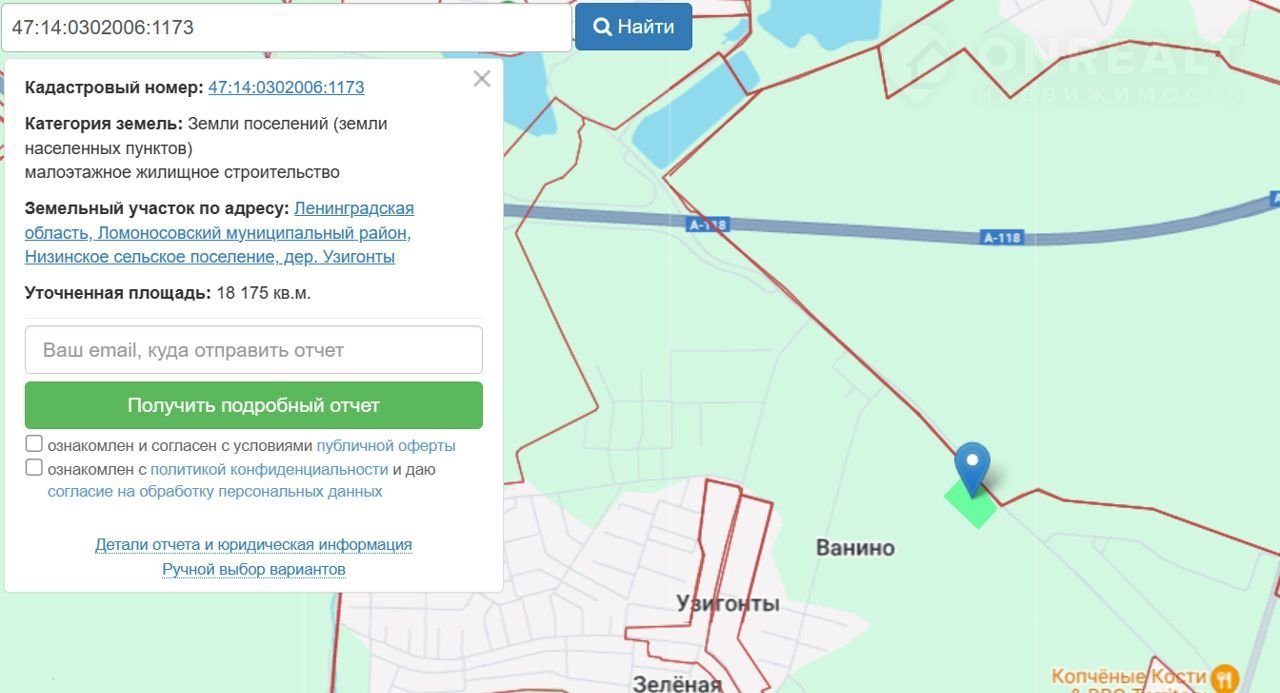Click the restaurant icon near Копчёные Кости

[1224, 679]
